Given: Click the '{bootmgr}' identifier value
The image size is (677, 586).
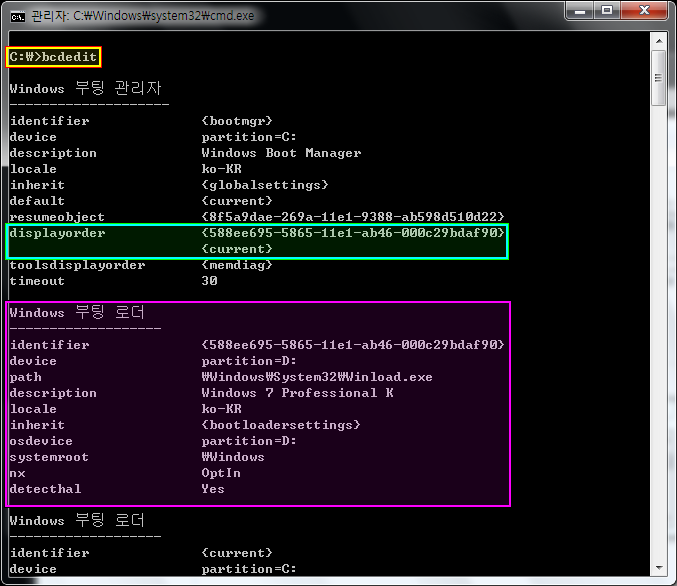Looking at the screenshot, I should click(x=237, y=121).
